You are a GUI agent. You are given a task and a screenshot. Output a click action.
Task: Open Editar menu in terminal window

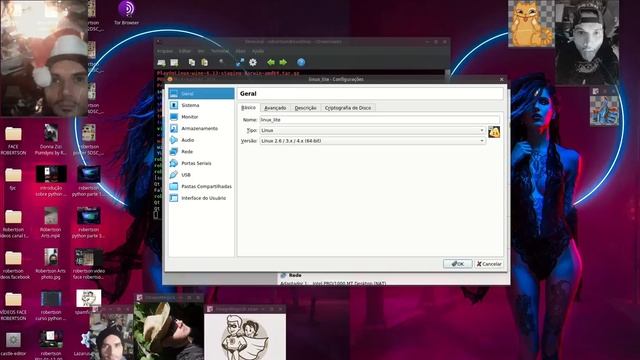(x=185, y=51)
